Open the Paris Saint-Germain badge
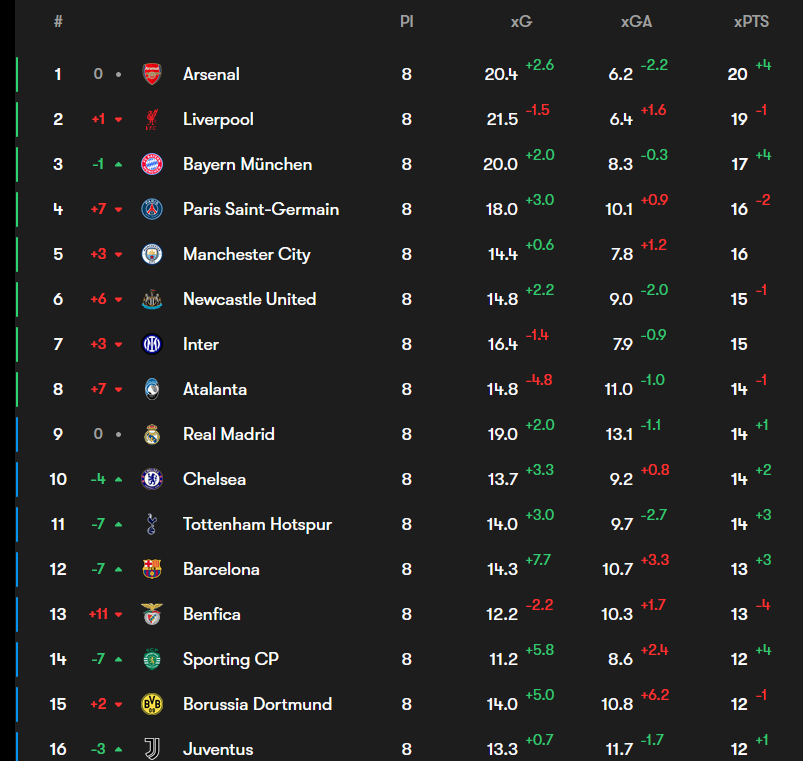Image resolution: width=803 pixels, height=761 pixels. 150,209
